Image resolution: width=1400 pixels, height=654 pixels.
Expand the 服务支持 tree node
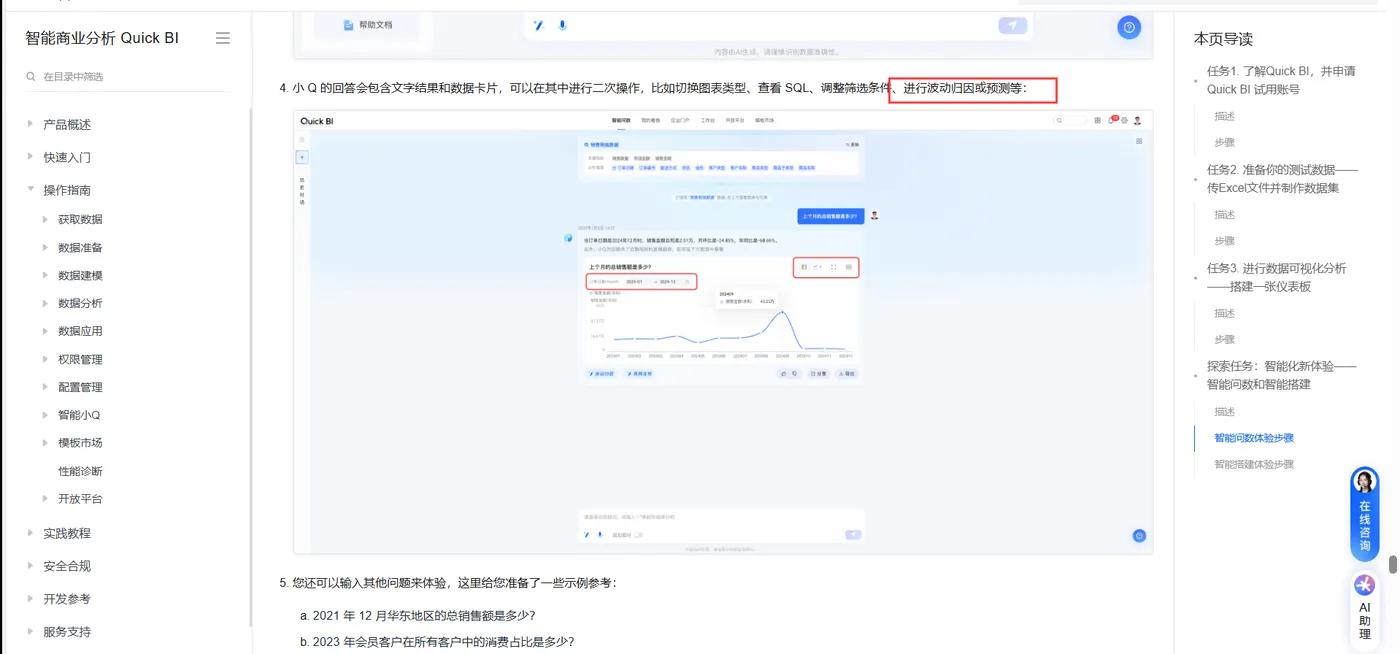click(x=30, y=632)
